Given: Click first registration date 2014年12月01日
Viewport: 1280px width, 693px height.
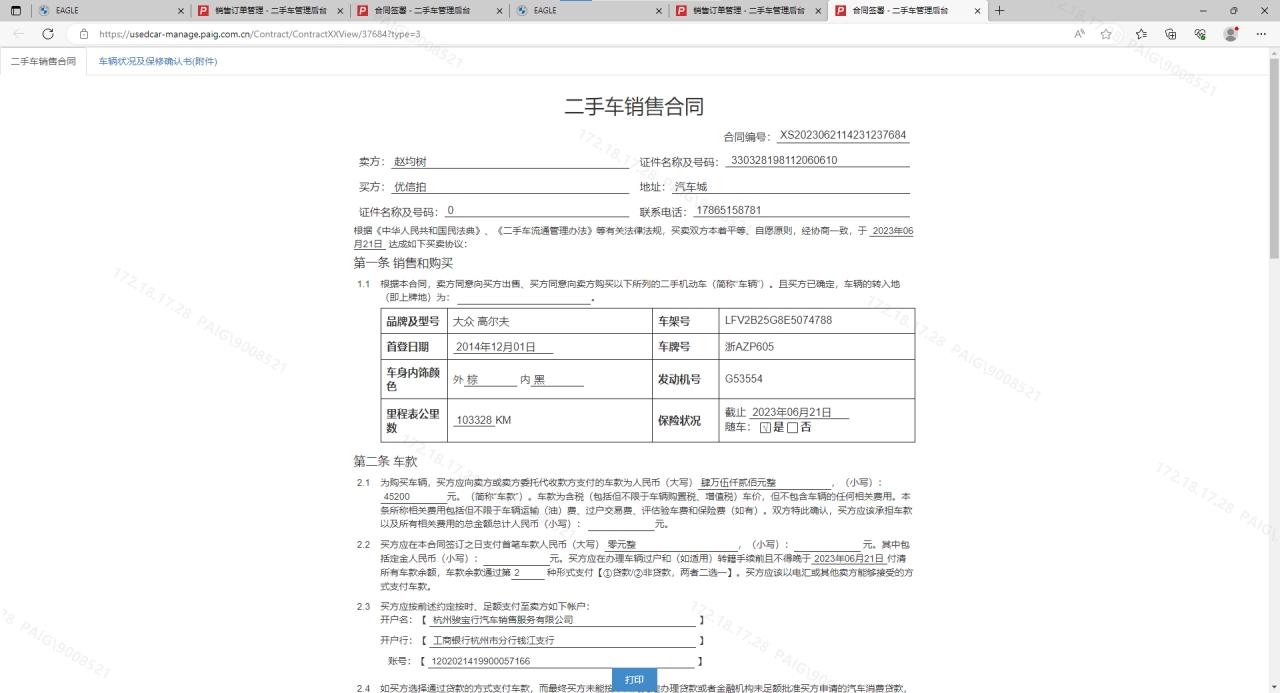Looking at the screenshot, I should (x=496, y=347).
